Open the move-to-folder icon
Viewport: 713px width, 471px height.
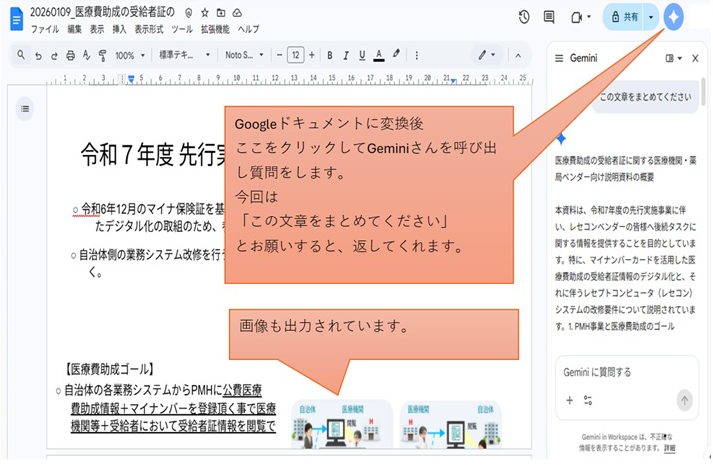[221, 13]
